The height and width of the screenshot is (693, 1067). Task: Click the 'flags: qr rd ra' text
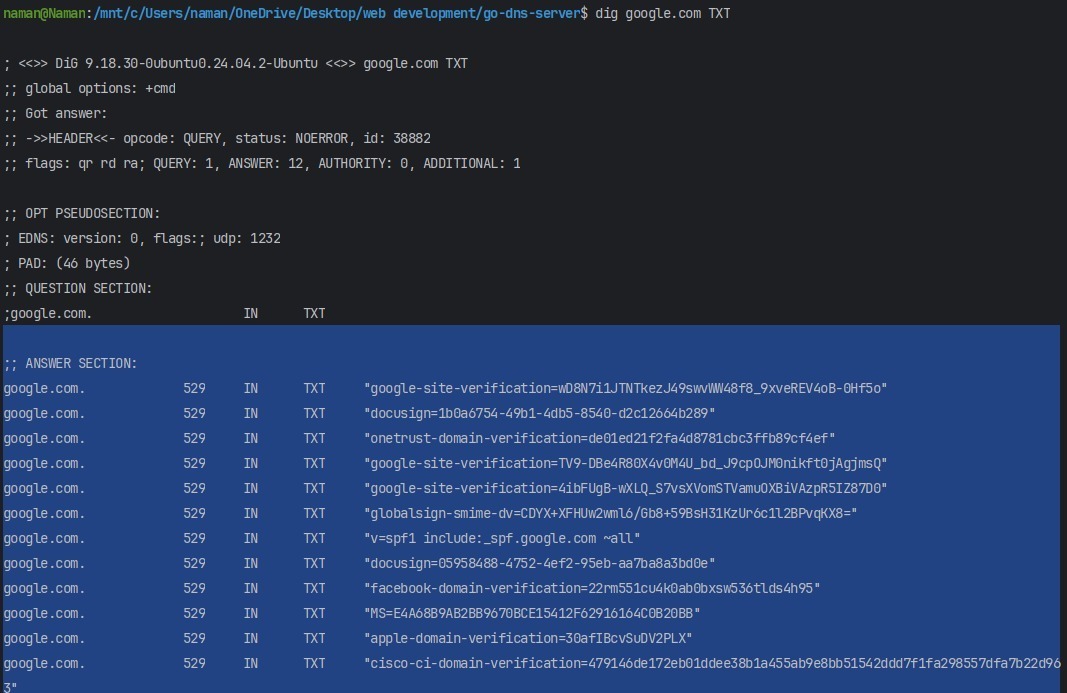click(85, 163)
